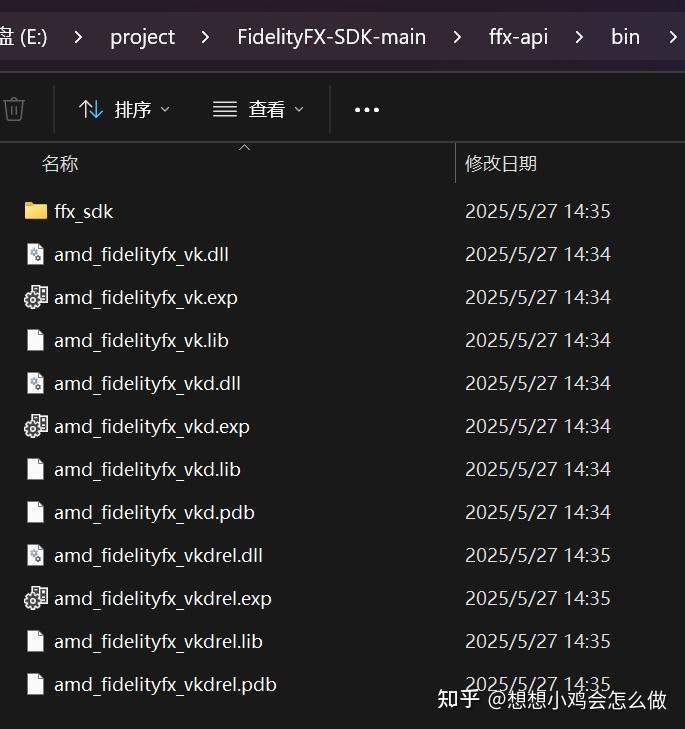Select the ffx_sdk folder name
Viewport: 685px width, 729px height.
tap(84, 212)
